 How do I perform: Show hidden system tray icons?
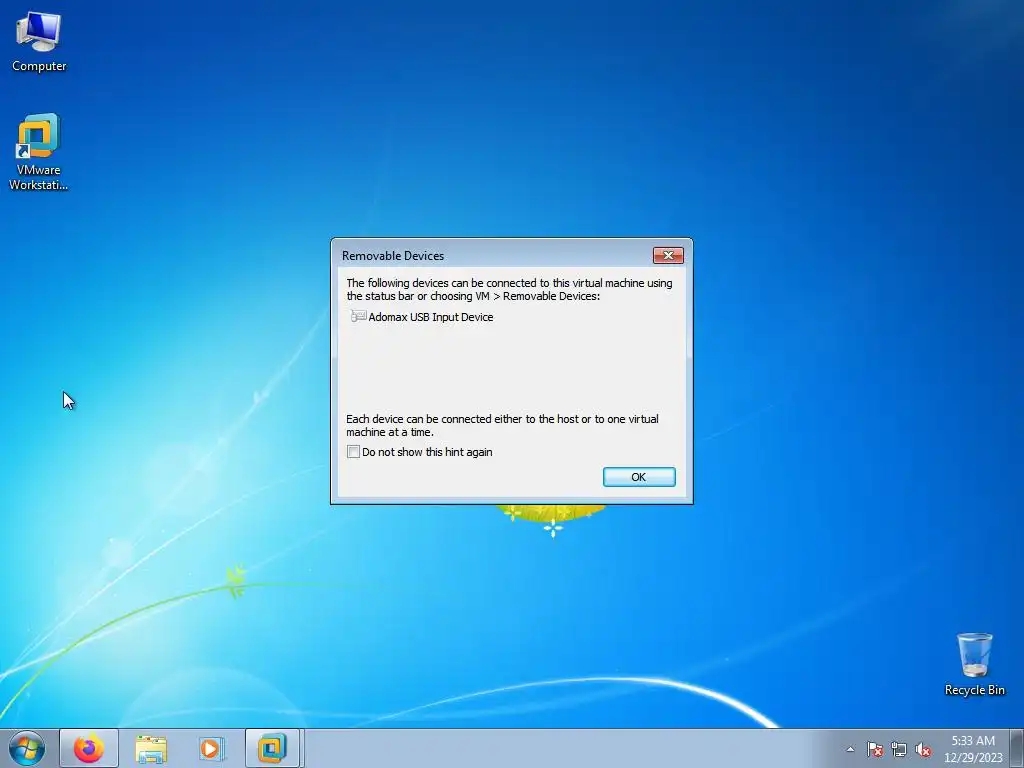coord(850,749)
